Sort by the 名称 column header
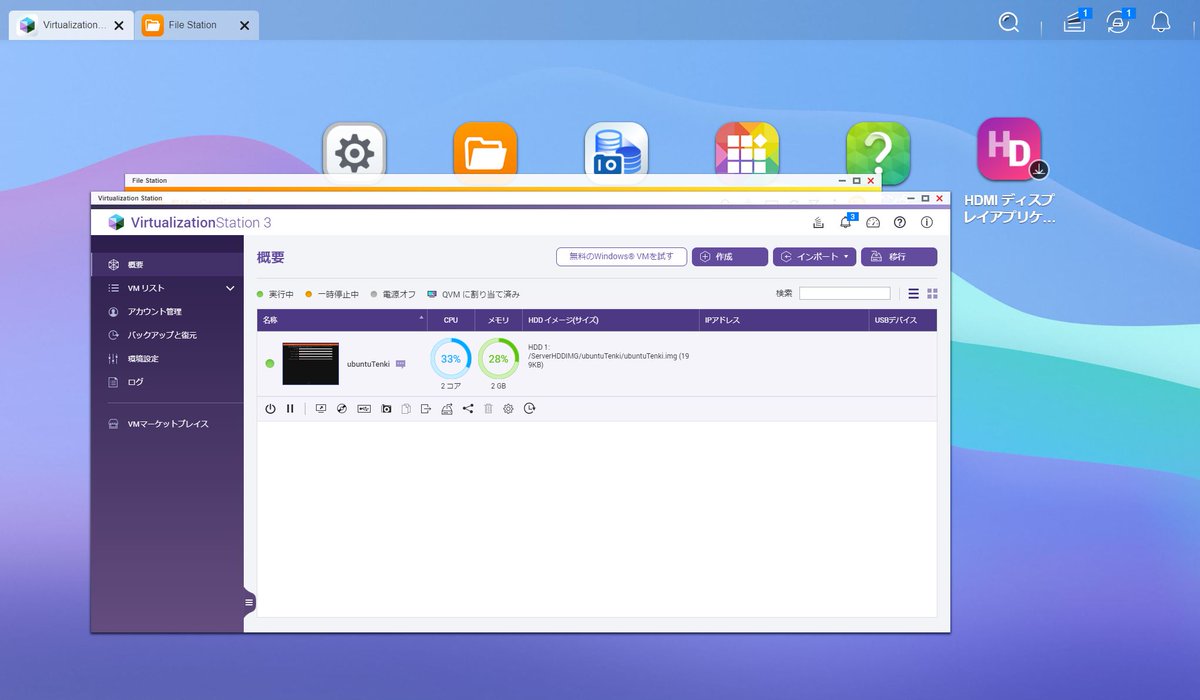This screenshot has width=1200, height=700. point(342,320)
